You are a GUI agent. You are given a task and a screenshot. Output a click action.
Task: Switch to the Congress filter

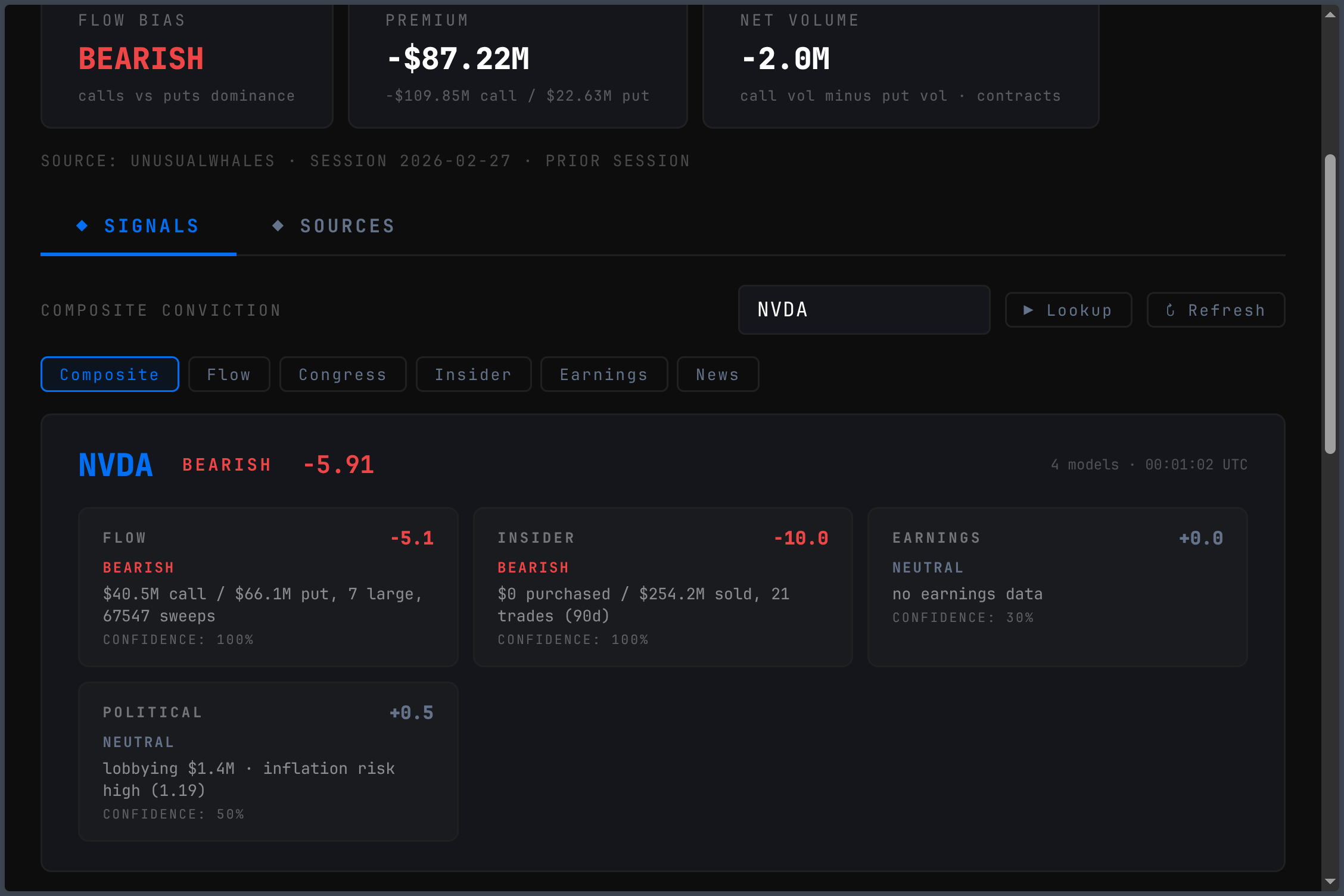343,374
